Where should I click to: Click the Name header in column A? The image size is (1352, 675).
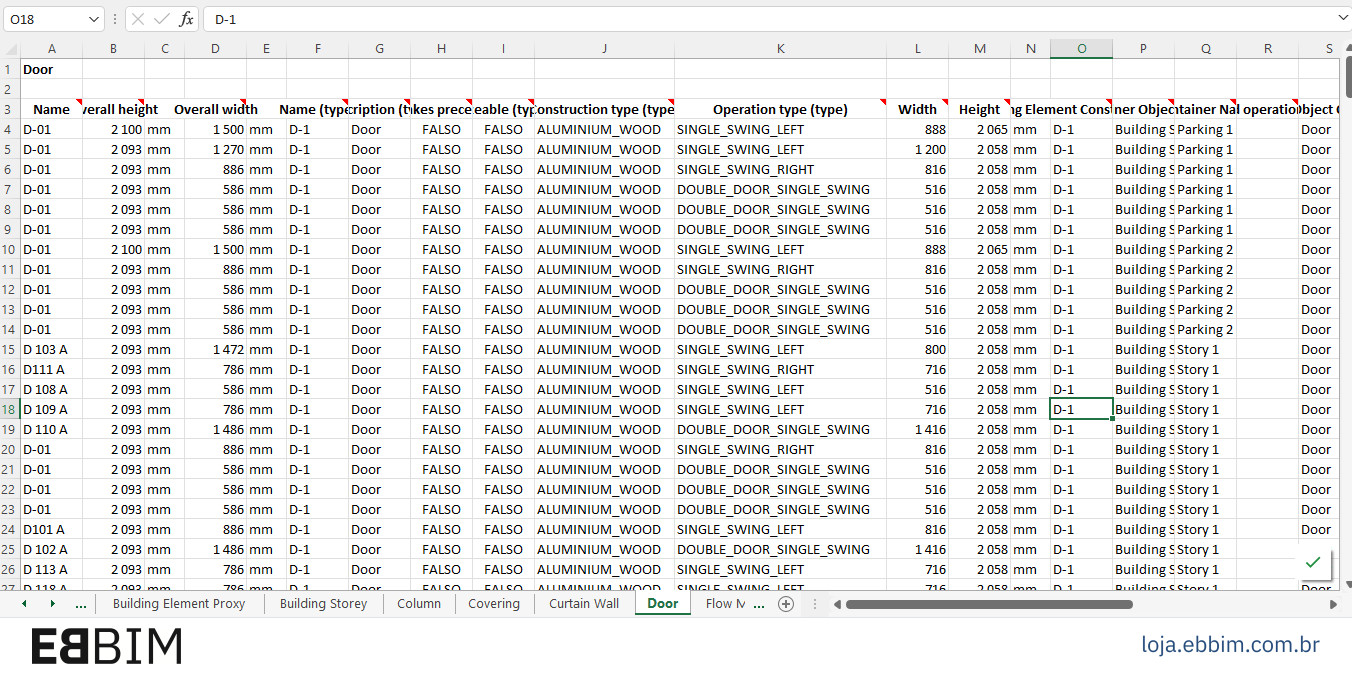pyautogui.click(x=51, y=109)
